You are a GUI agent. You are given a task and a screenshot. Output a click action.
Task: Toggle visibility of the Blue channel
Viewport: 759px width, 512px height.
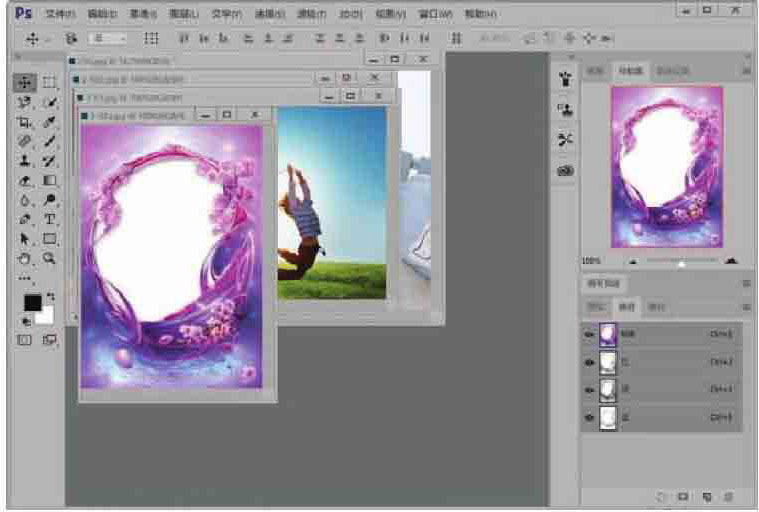(x=589, y=417)
